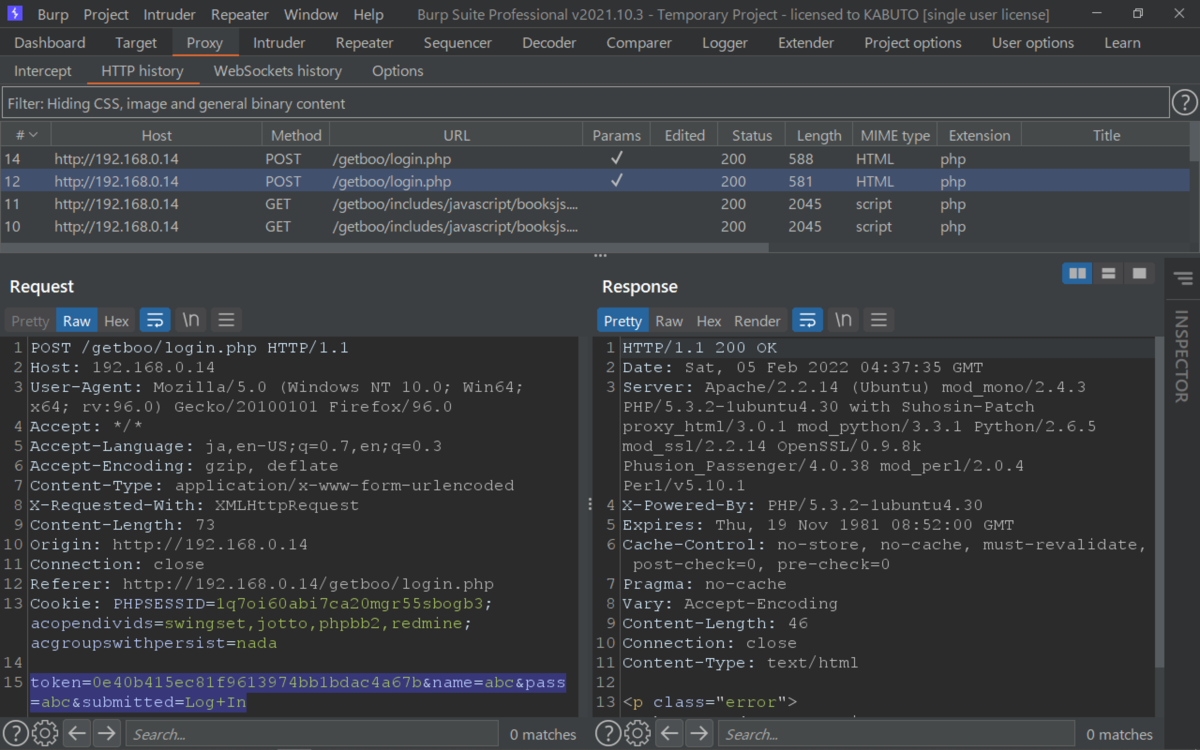The height and width of the screenshot is (750, 1200).
Task: Open the Window menu
Action: 311,15
